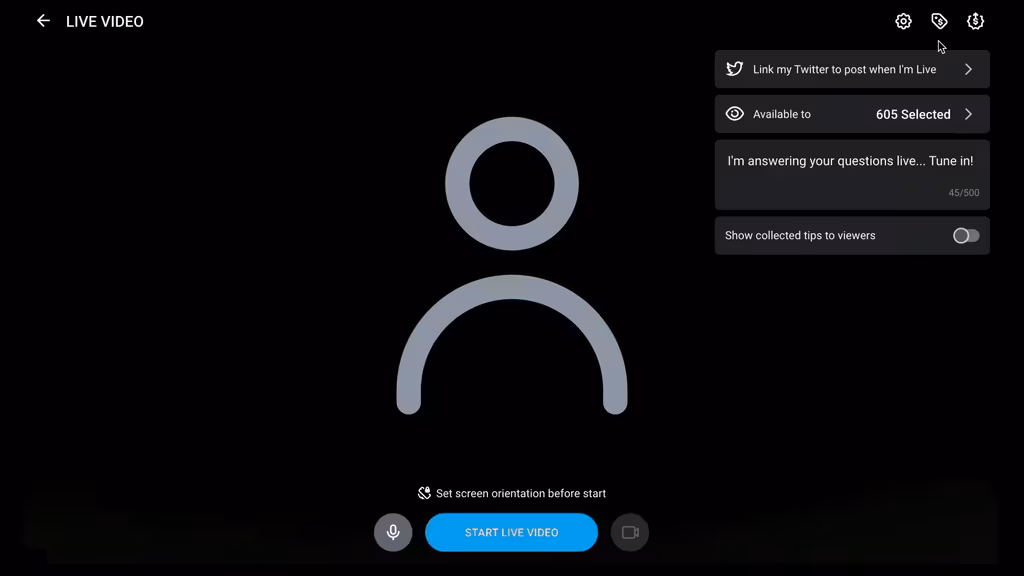Start the live video
Image resolution: width=1024 pixels, height=576 pixels.
click(x=511, y=532)
